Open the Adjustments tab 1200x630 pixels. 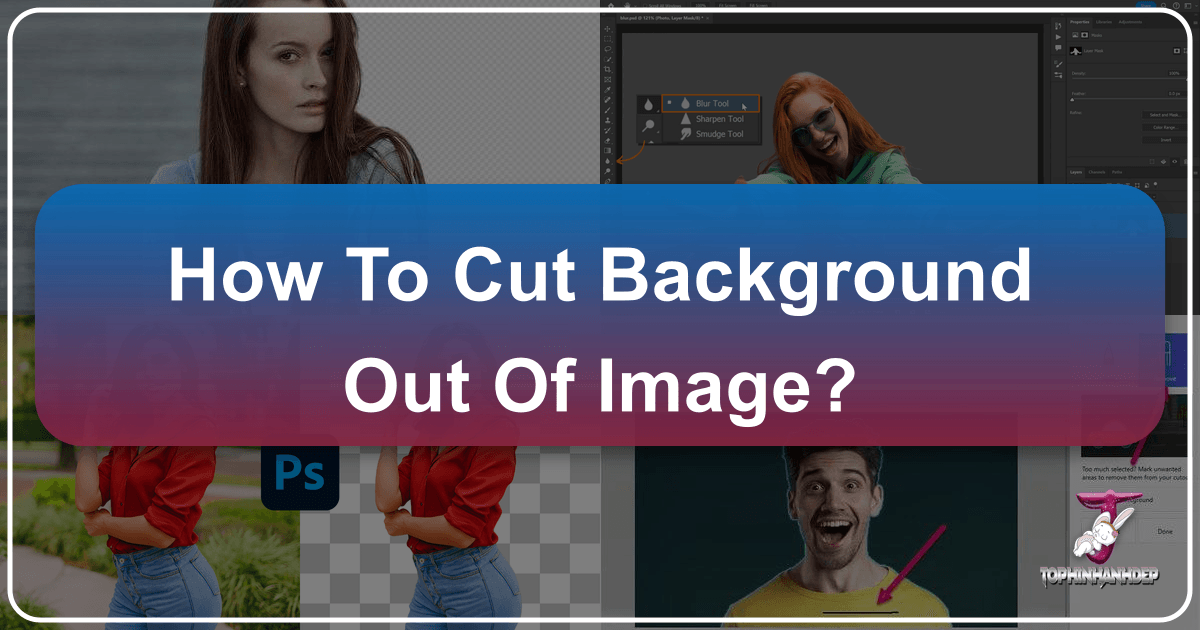pos(1132,22)
